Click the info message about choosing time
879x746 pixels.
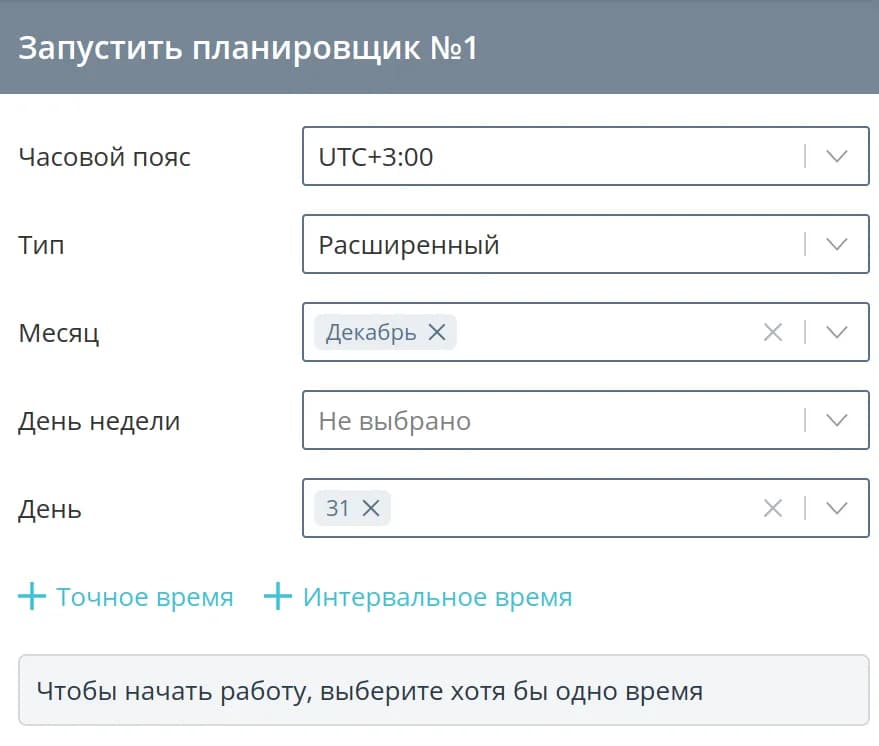coord(370,691)
